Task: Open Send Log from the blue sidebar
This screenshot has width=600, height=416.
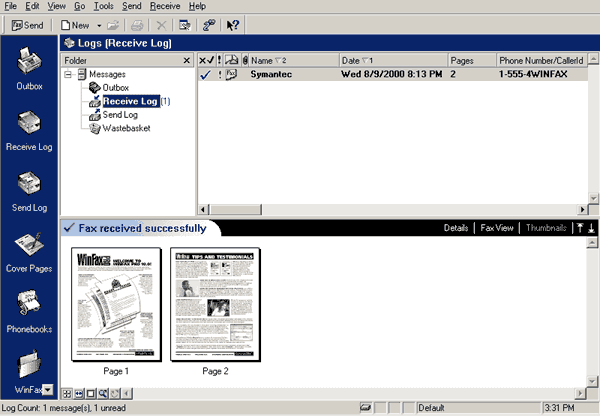Action: tap(29, 191)
